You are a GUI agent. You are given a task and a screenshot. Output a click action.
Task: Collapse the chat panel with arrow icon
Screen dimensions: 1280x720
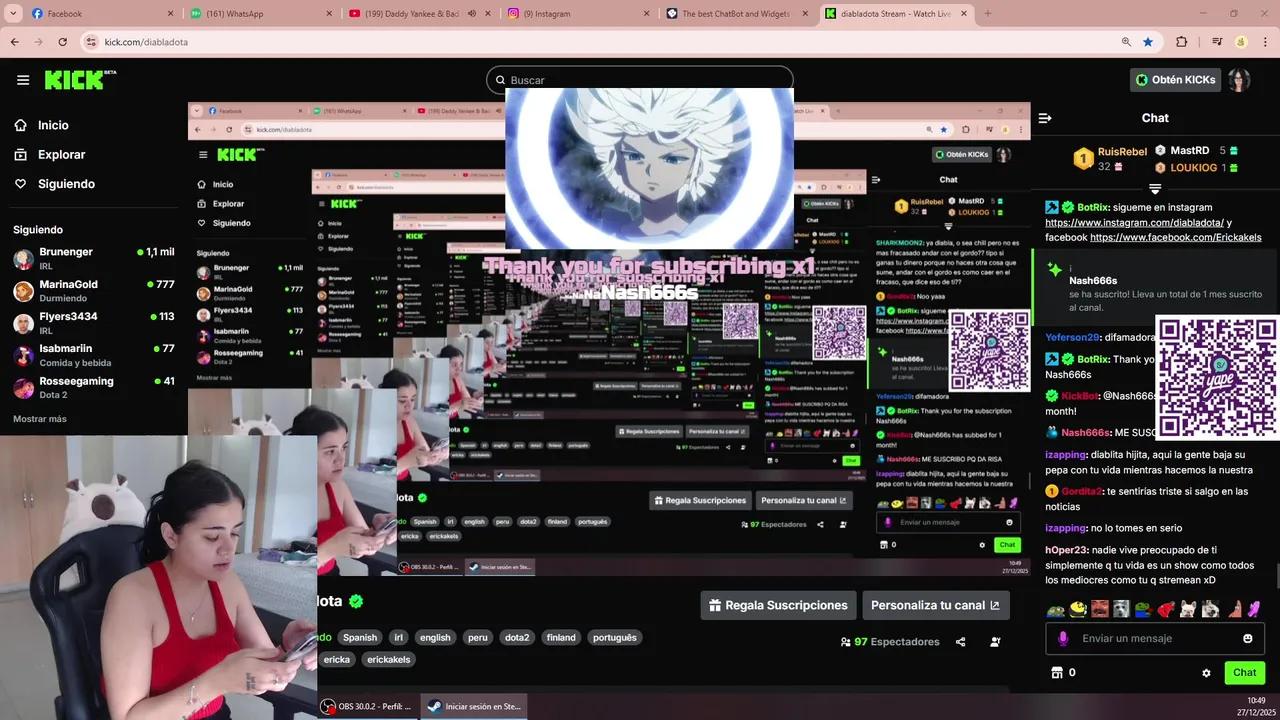[x=1045, y=118]
